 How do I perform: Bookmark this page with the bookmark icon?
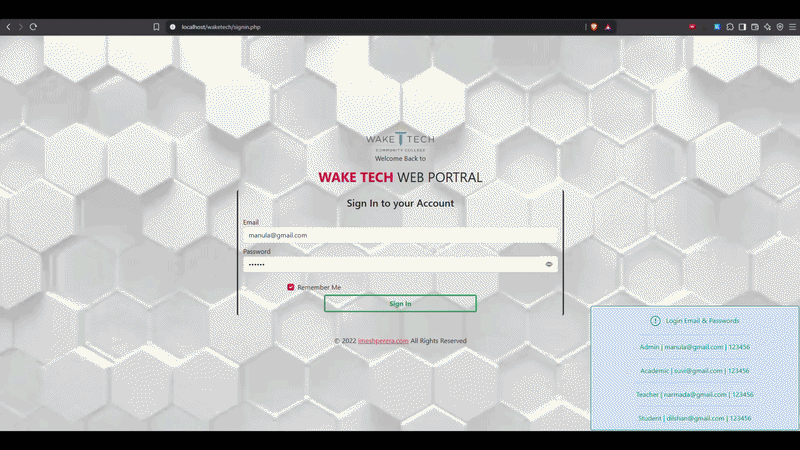click(156, 27)
